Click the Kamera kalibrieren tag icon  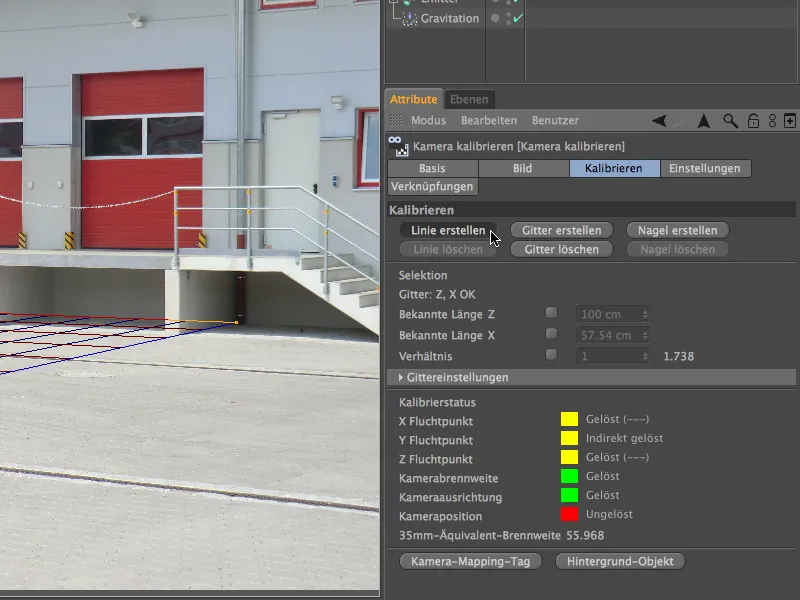(x=398, y=146)
